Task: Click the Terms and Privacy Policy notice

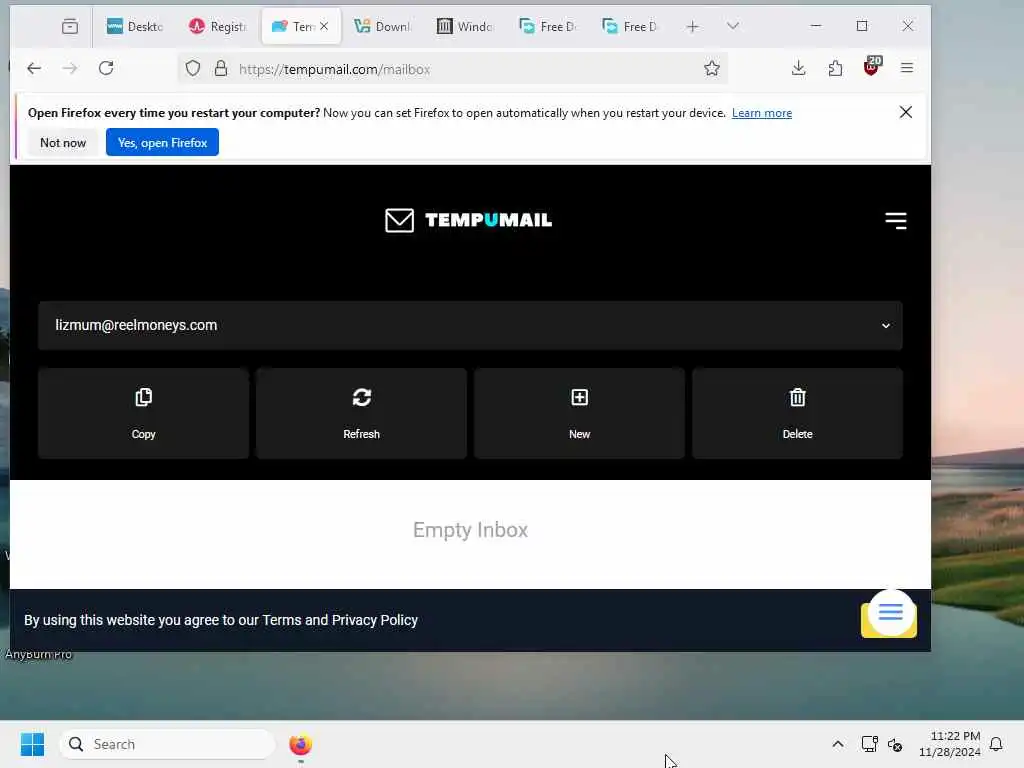Action: [221, 620]
